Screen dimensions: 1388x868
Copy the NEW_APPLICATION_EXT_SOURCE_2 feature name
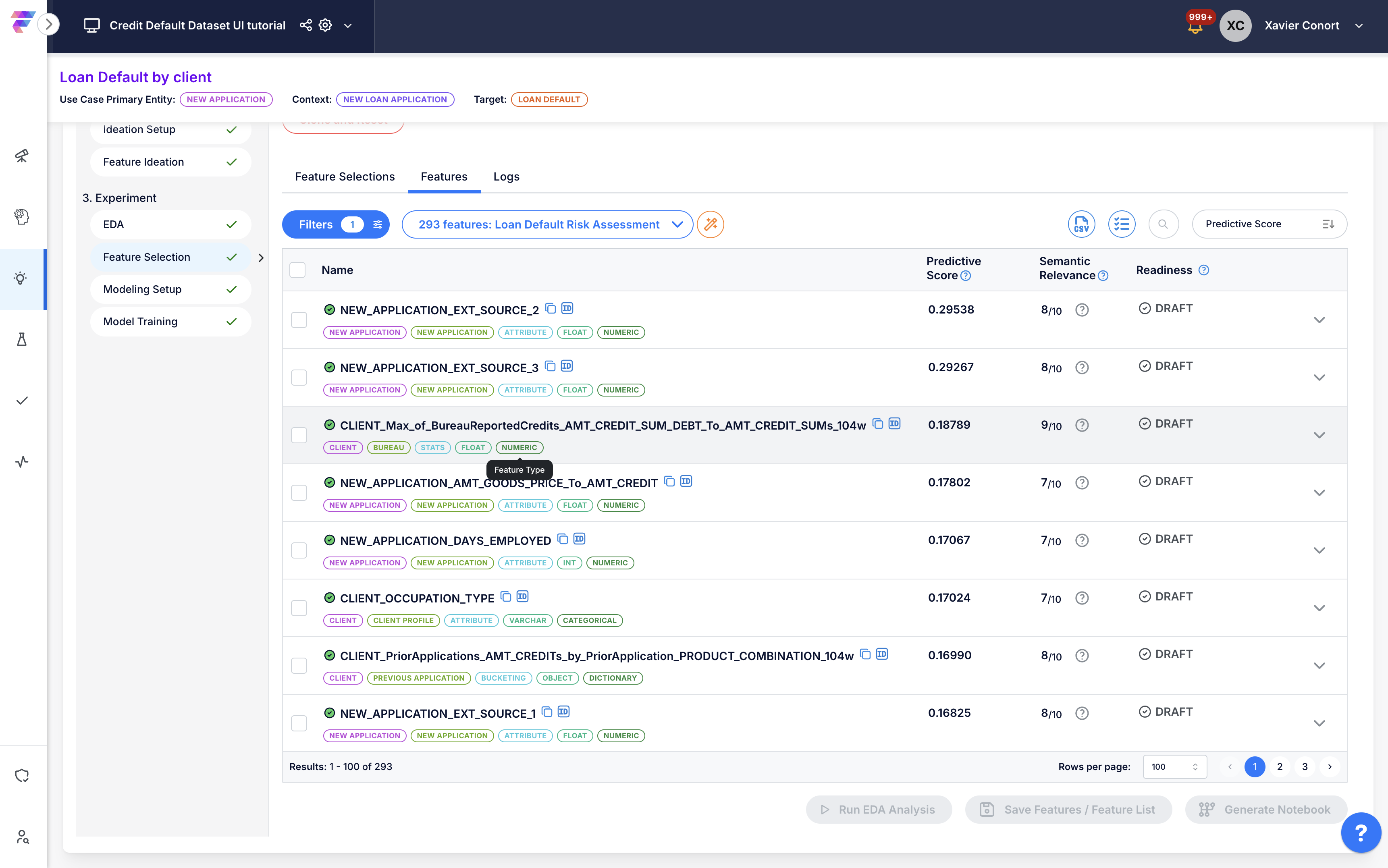(551, 309)
